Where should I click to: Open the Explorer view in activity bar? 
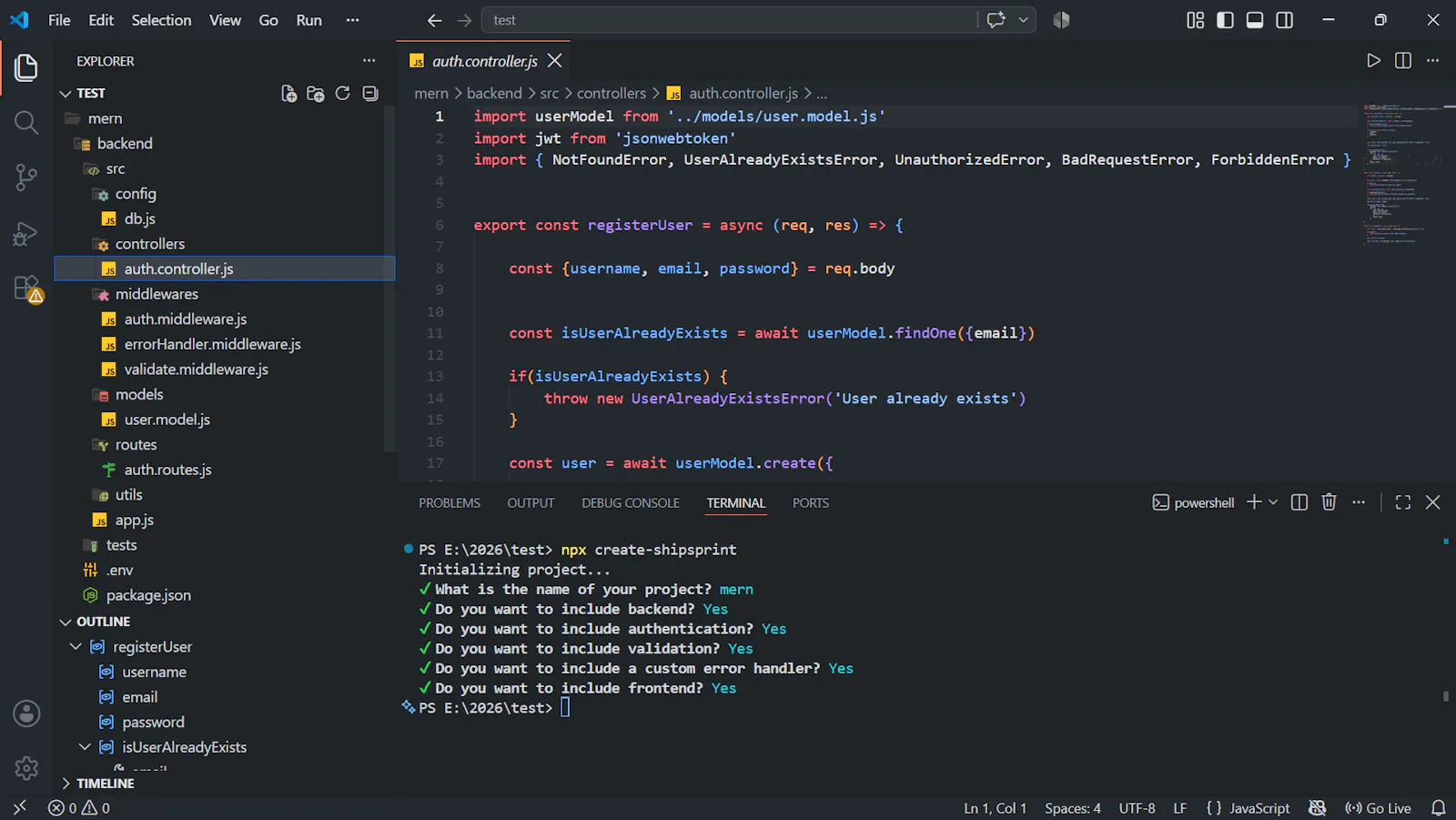click(26, 67)
